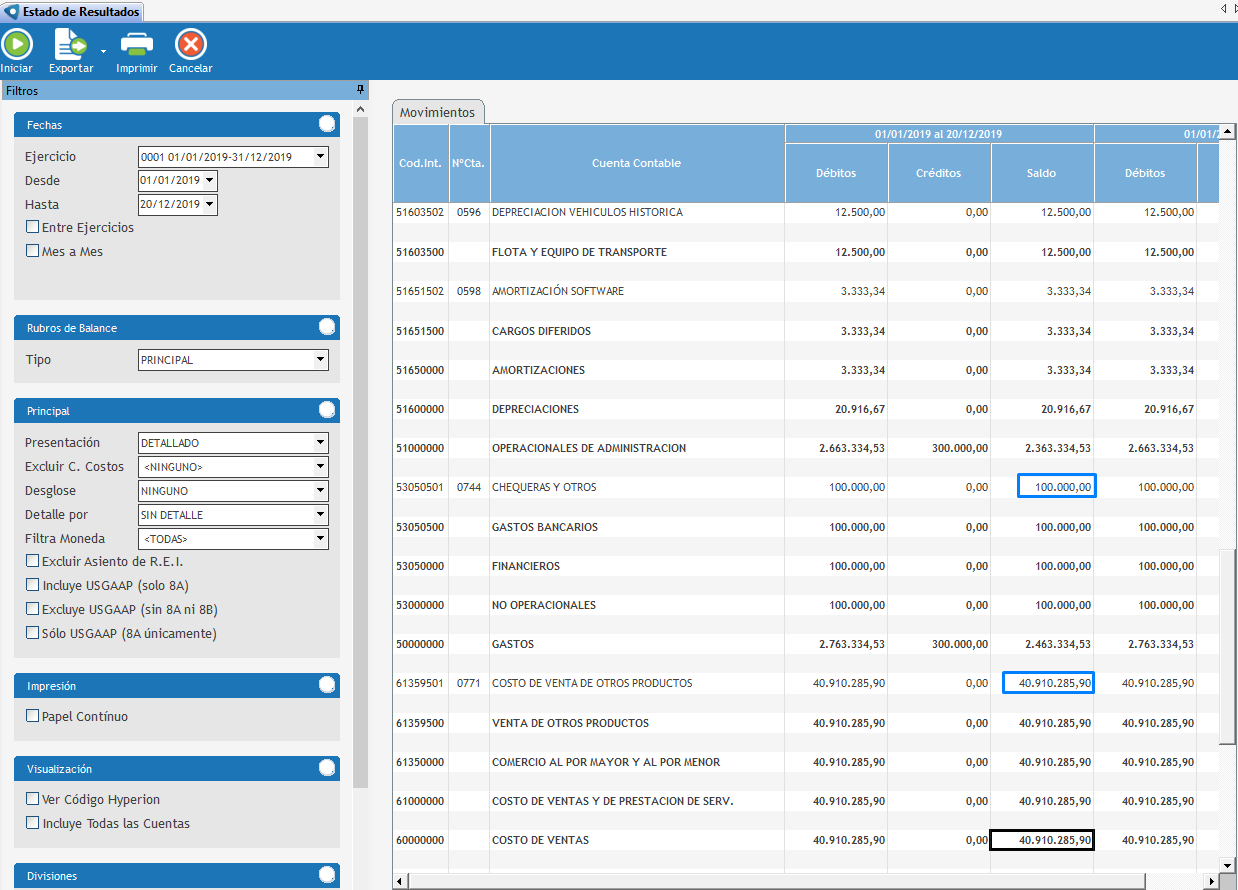The width and height of the screenshot is (1238, 890).
Task: Click the Saldo column header
Action: click(1042, 173)
